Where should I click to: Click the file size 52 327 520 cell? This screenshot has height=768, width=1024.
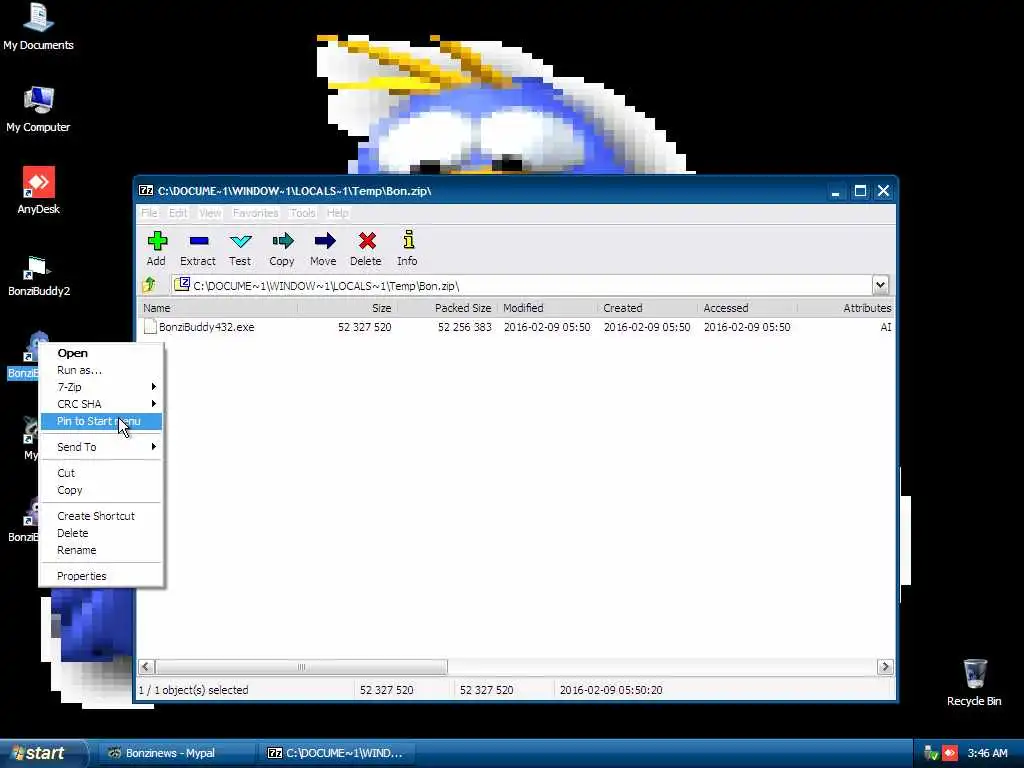pos(364,327)
